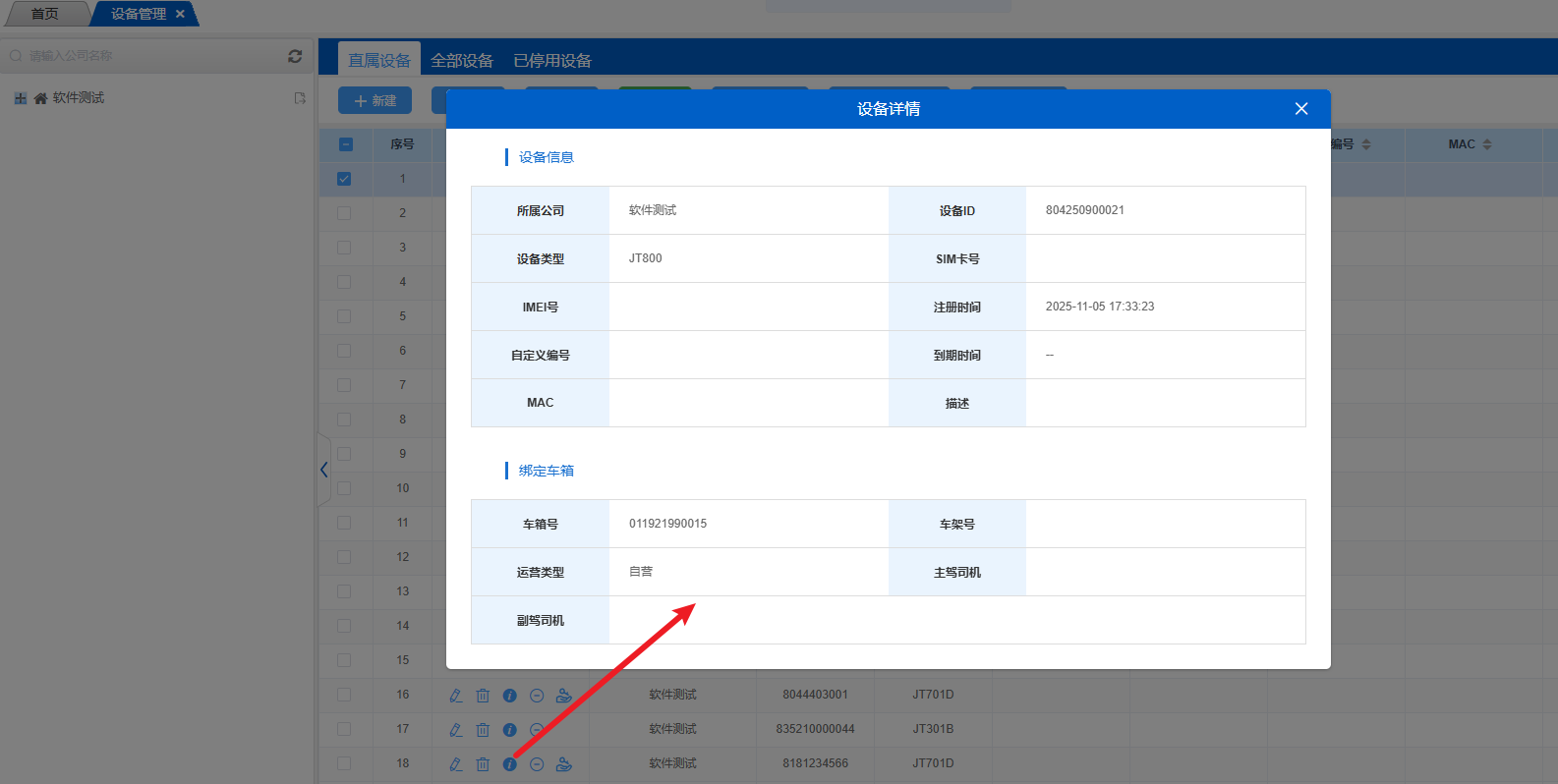Go to the 首页 tab
The height and width of the screenshot is (784, 1558).
tap(45, 14)
